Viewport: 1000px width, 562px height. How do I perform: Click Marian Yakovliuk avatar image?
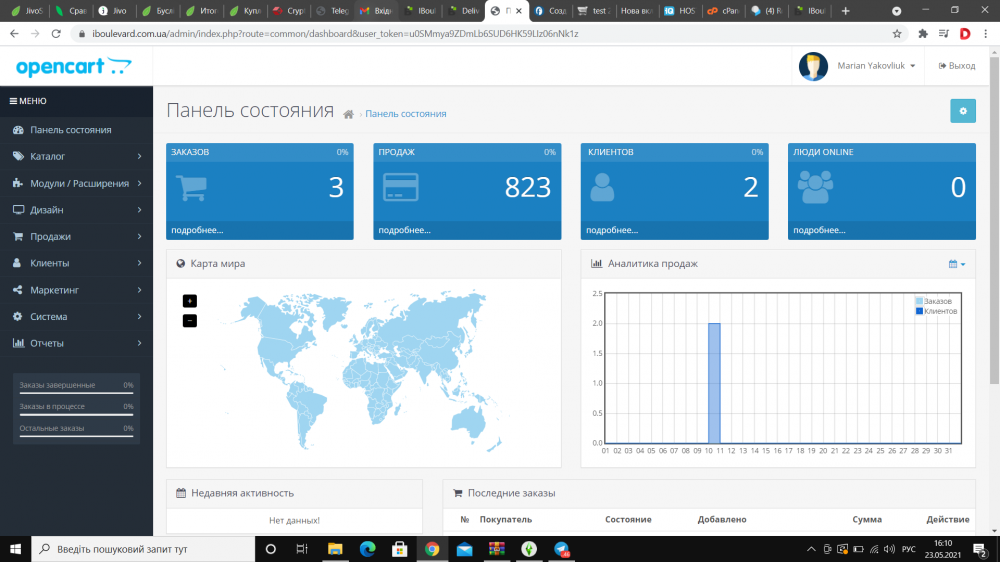tap(813, 66)
